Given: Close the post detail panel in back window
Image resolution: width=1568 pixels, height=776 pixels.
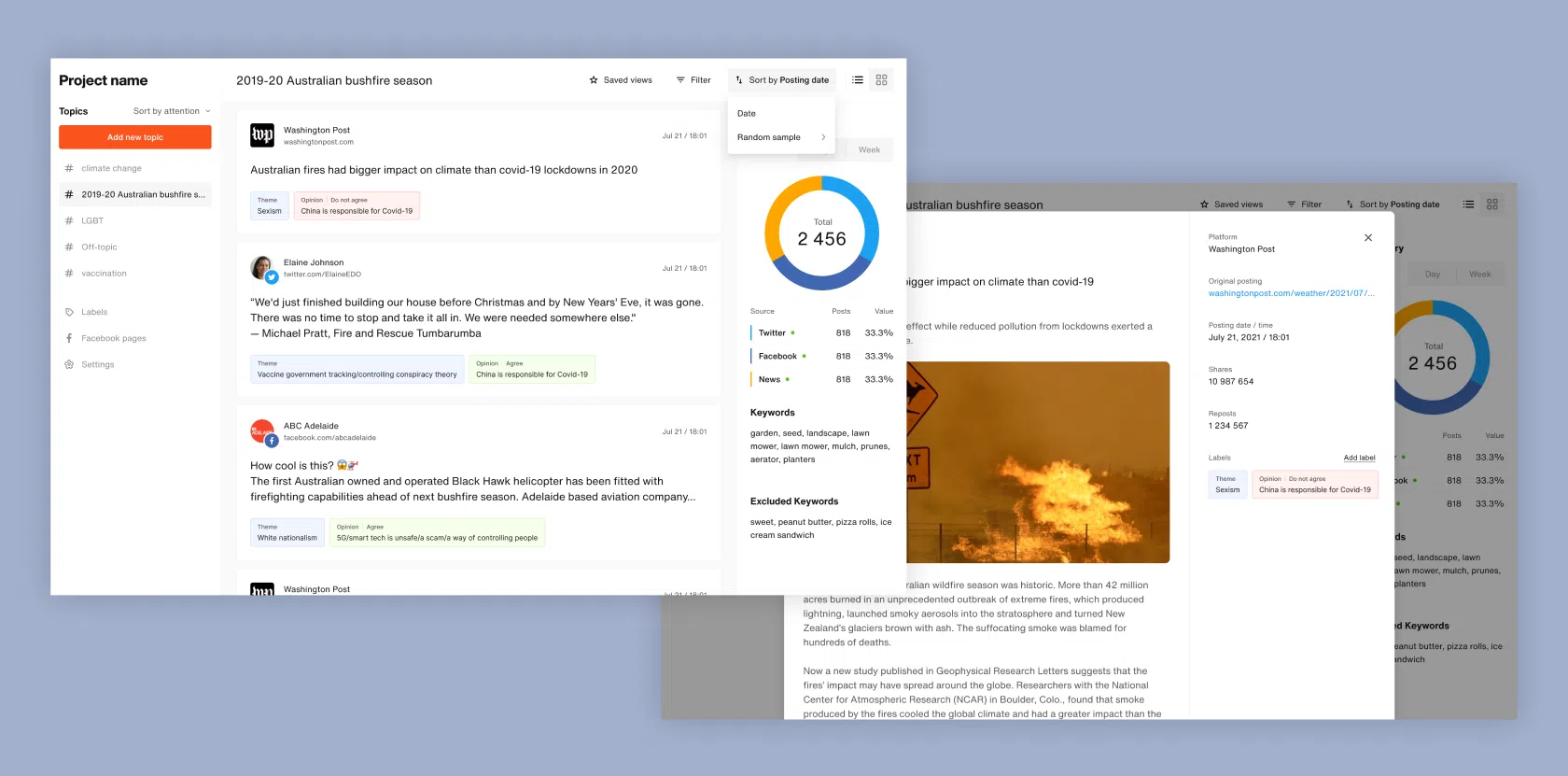Looking at the screenshot, I should point(1368,238).
